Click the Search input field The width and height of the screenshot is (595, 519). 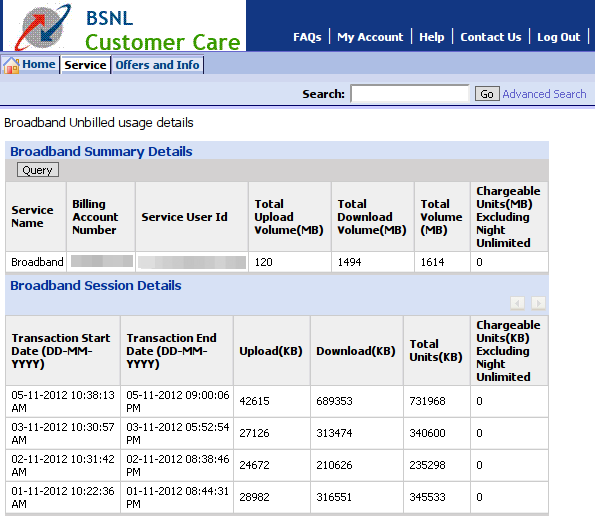[x=410, y=94]
